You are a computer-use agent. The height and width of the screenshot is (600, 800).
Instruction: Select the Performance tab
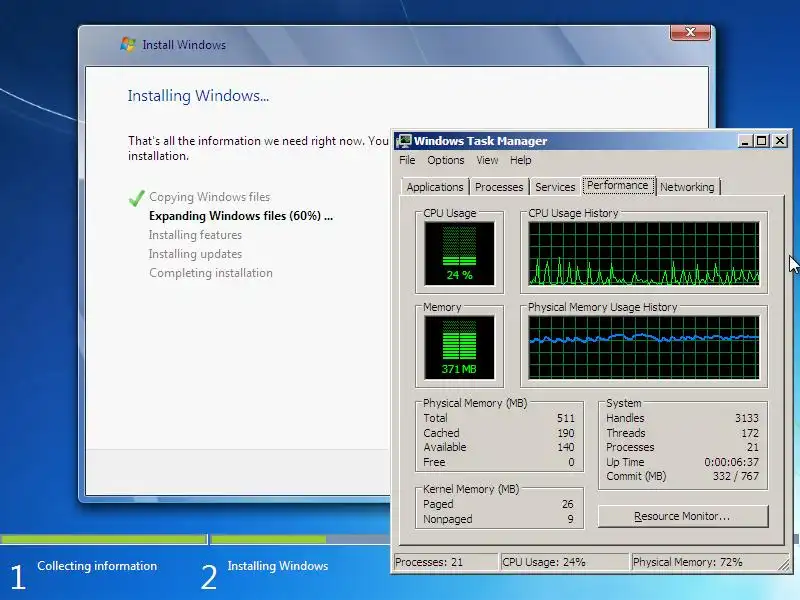pyautogui.click(x=617, y=185)
